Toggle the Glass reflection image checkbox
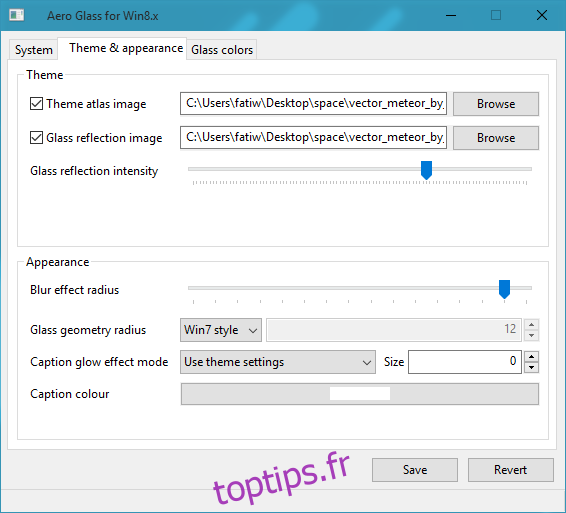 click(36, 138)
